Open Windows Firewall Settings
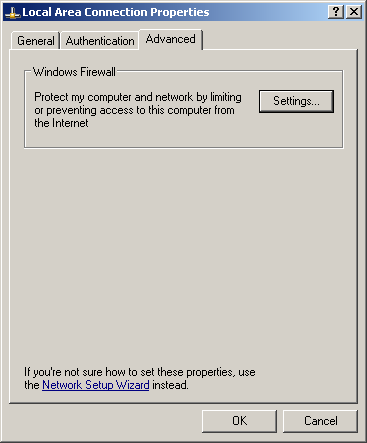The image size is (367, 443). point(296,101)
